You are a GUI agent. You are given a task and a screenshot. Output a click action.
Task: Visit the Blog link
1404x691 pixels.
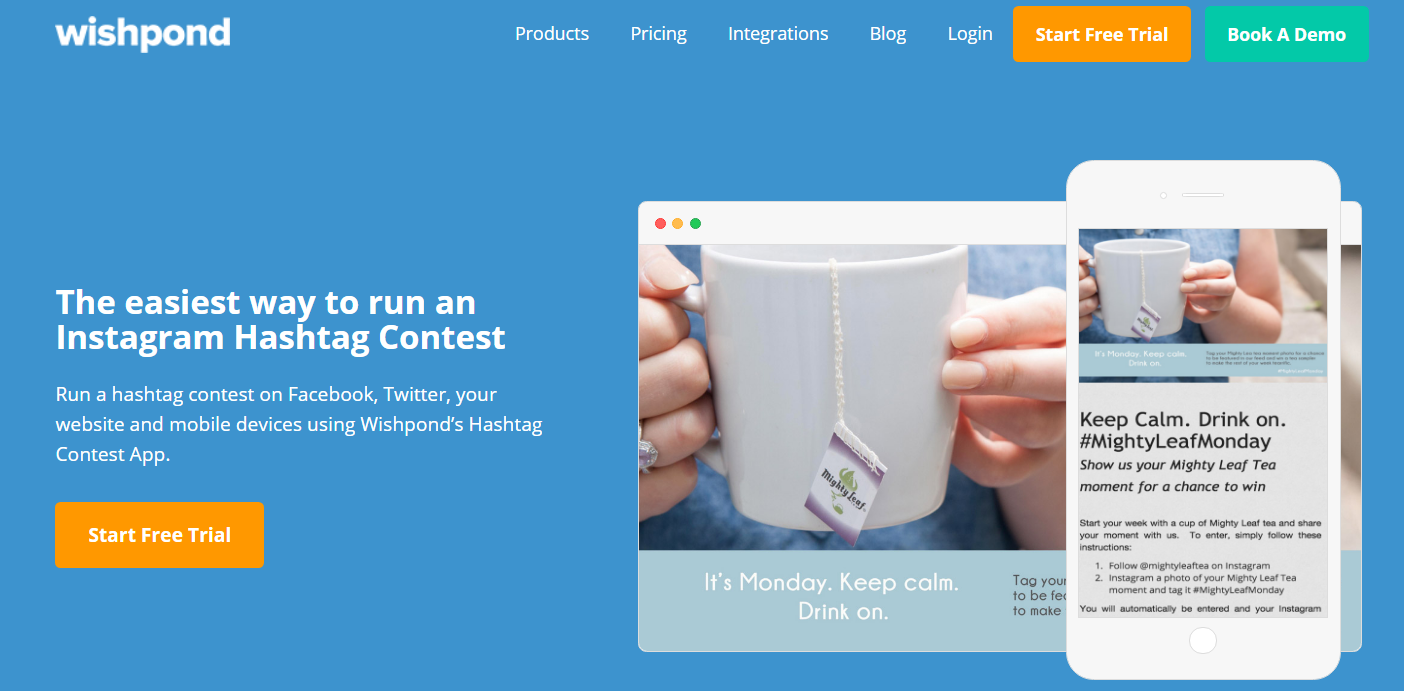888,34
